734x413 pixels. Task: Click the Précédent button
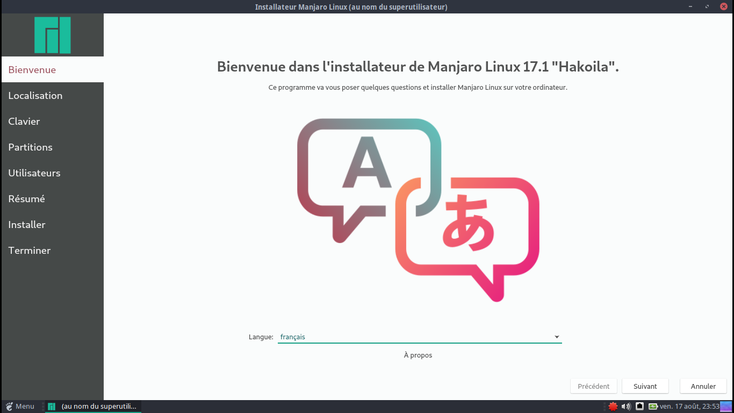point(594,386)
